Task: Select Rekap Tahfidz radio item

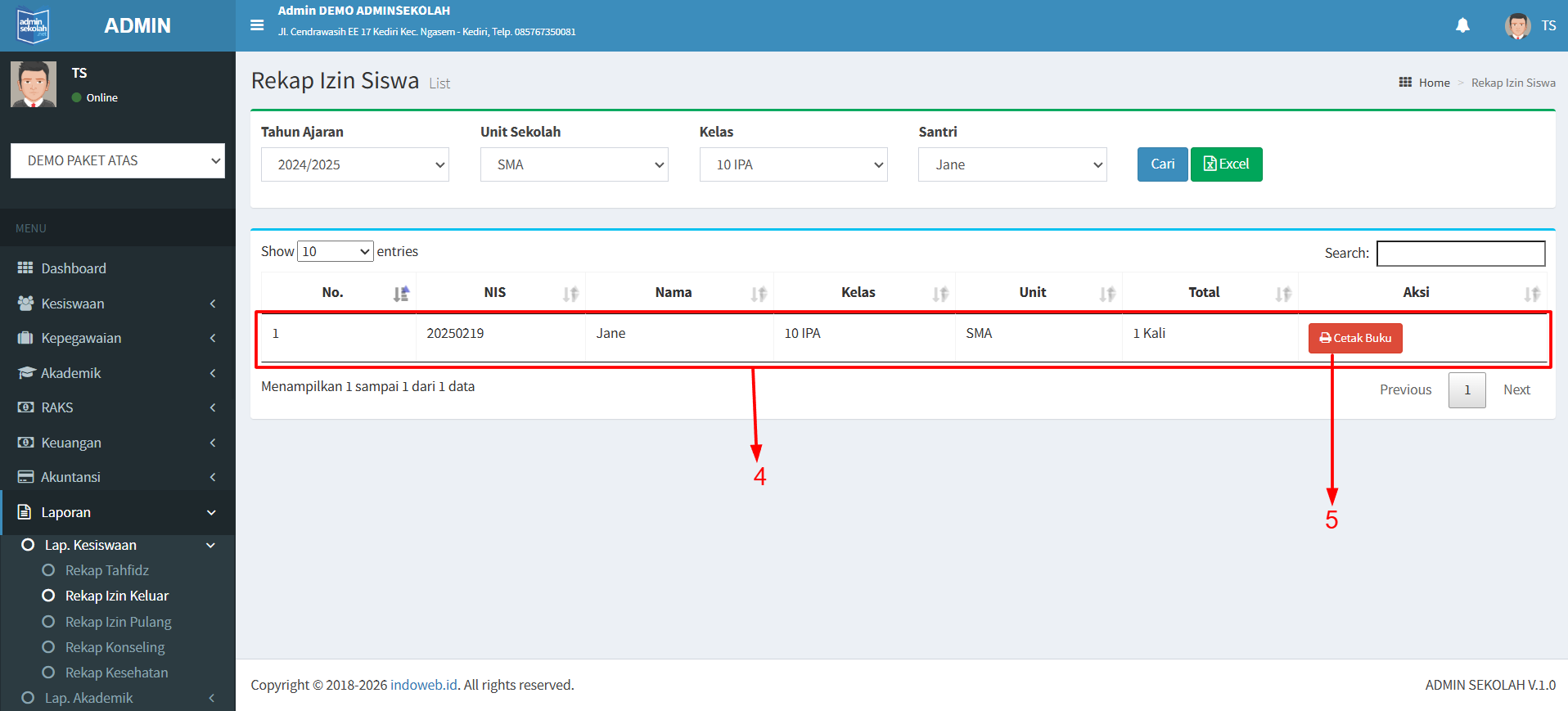Action: point(49,570)
